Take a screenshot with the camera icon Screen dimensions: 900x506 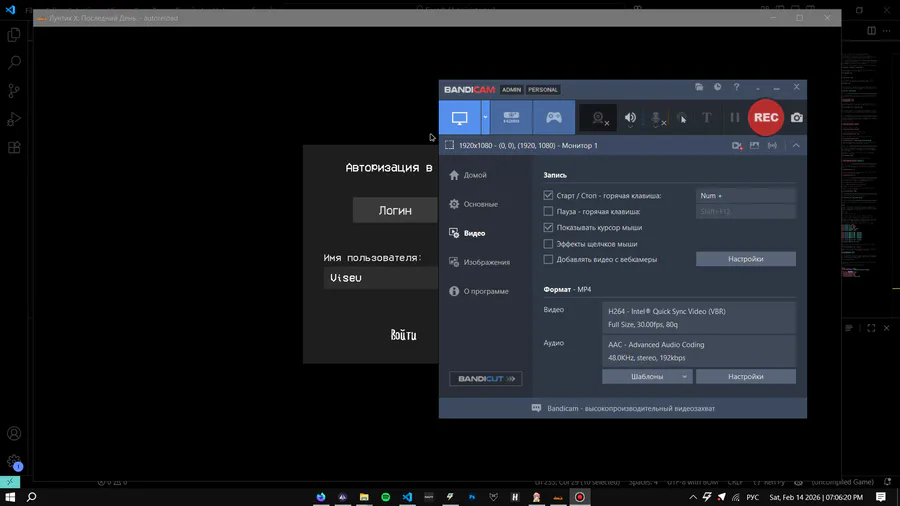click(797, 118)
